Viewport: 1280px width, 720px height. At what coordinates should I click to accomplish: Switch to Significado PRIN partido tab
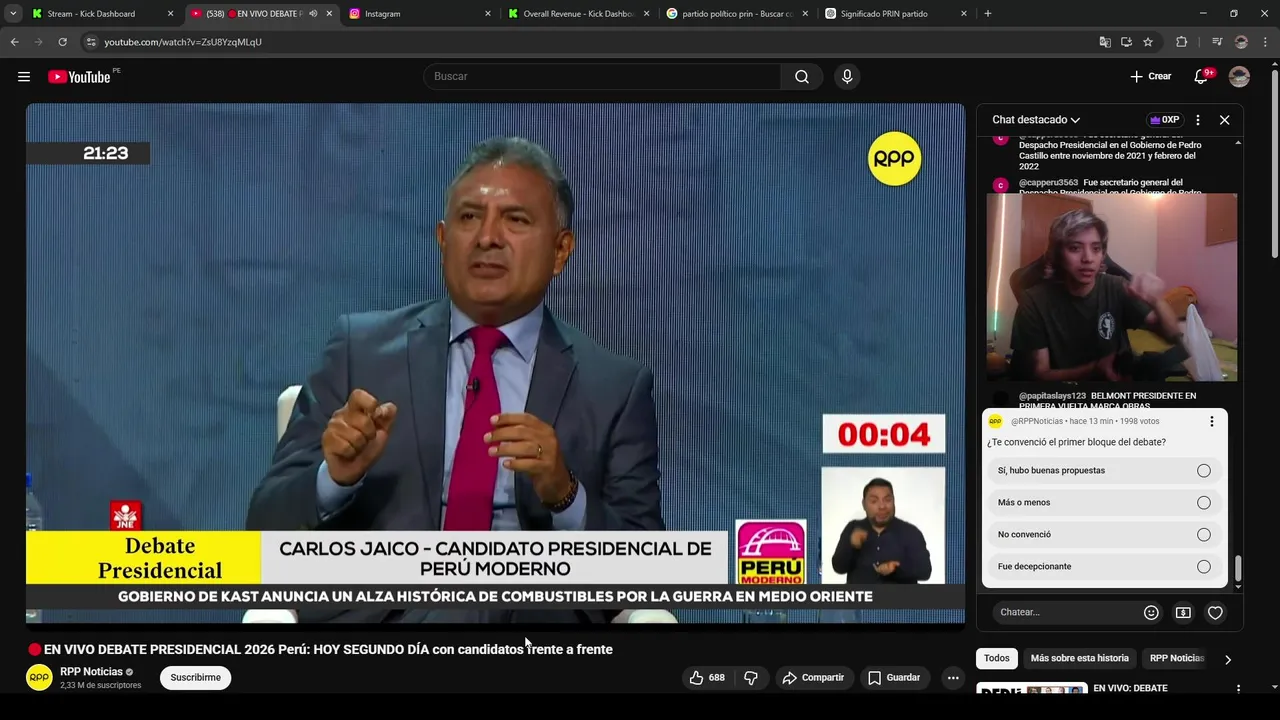click(x=895, y=14)
